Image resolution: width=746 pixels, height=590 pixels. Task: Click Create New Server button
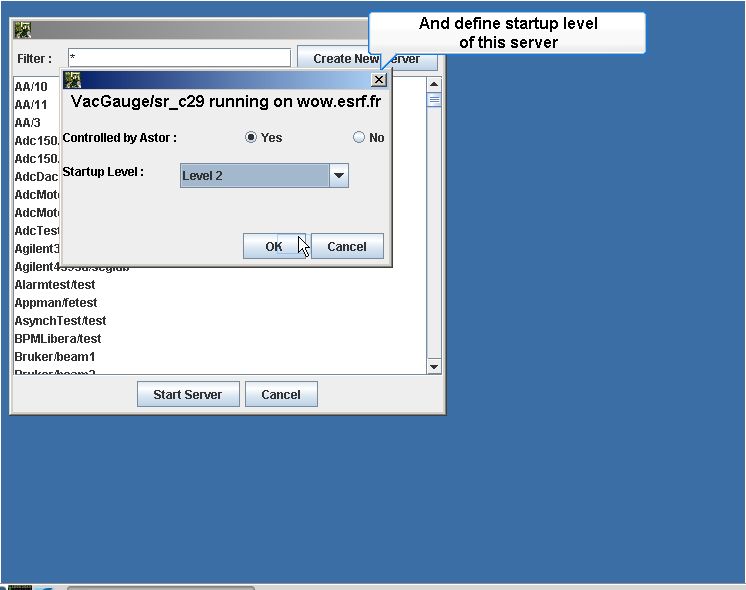click(x=367, y=59)
